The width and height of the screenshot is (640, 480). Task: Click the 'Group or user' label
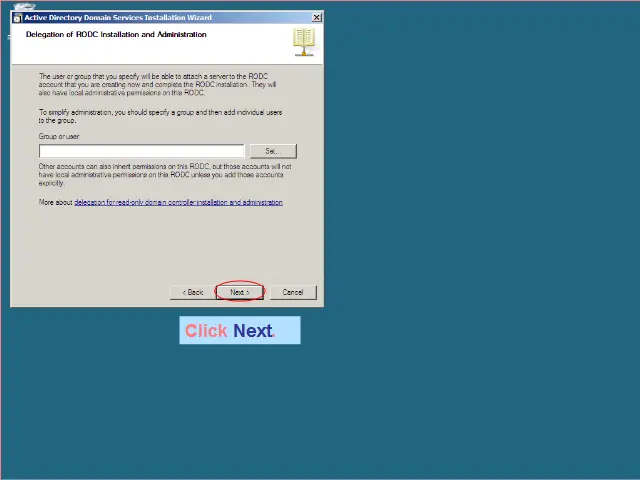pyautogui.click(x=58, y=136)
